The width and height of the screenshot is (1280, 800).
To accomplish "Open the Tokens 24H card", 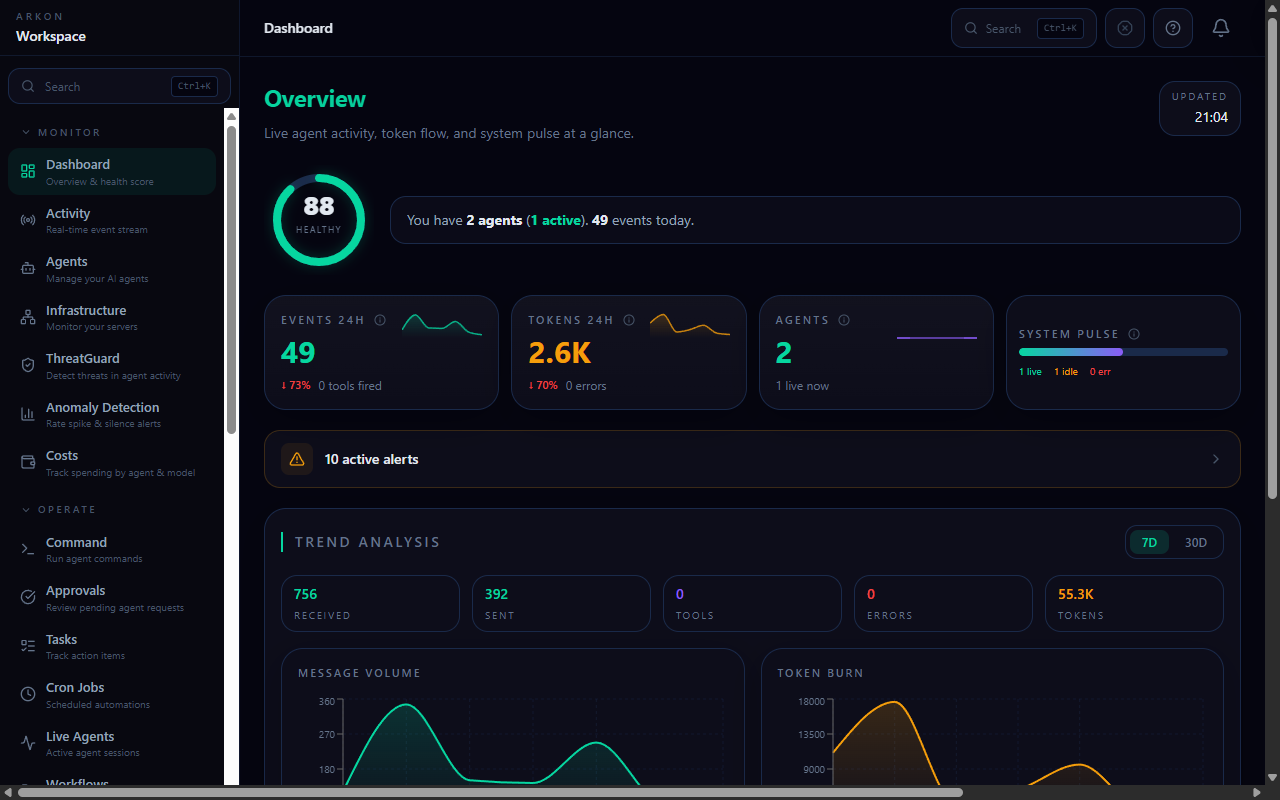I will (x=629, y=352).
